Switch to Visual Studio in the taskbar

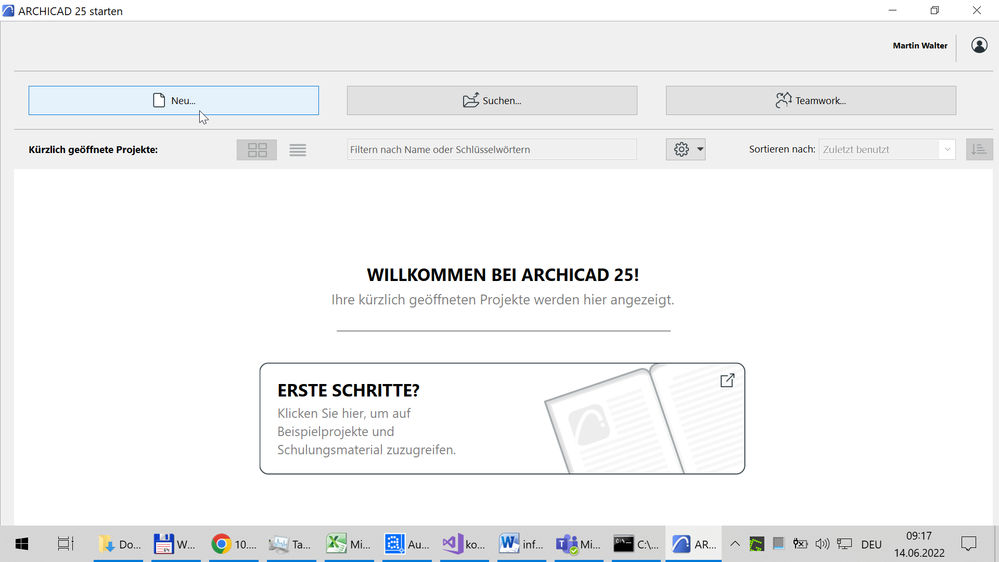(463, 544)
